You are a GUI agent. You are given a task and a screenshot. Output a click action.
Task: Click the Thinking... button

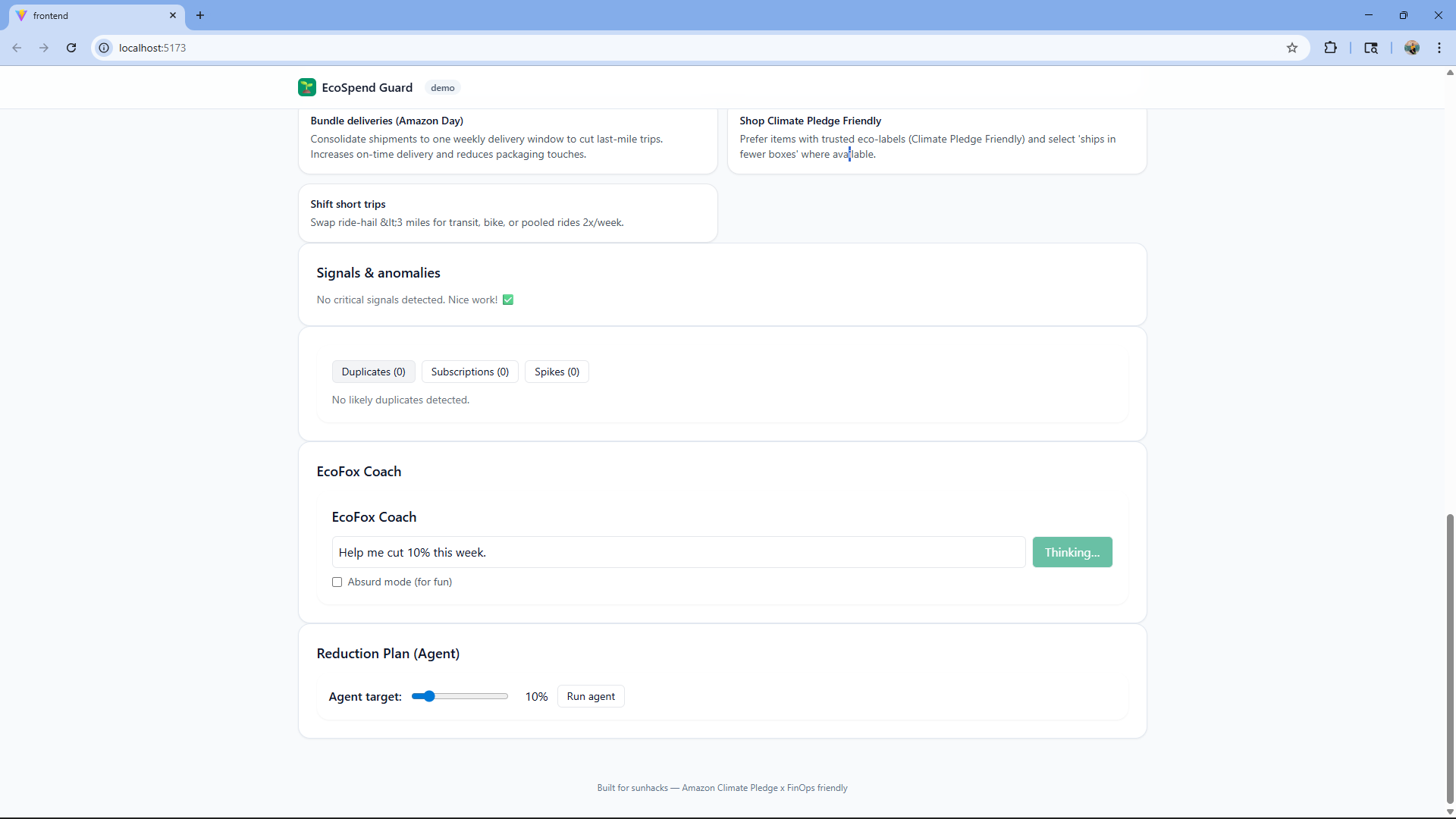1072,552
